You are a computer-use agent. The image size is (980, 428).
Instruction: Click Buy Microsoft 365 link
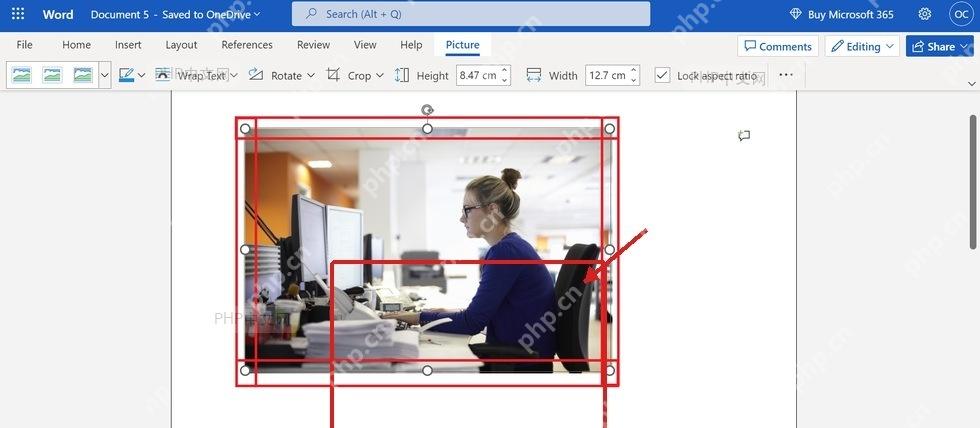[841, 14]
